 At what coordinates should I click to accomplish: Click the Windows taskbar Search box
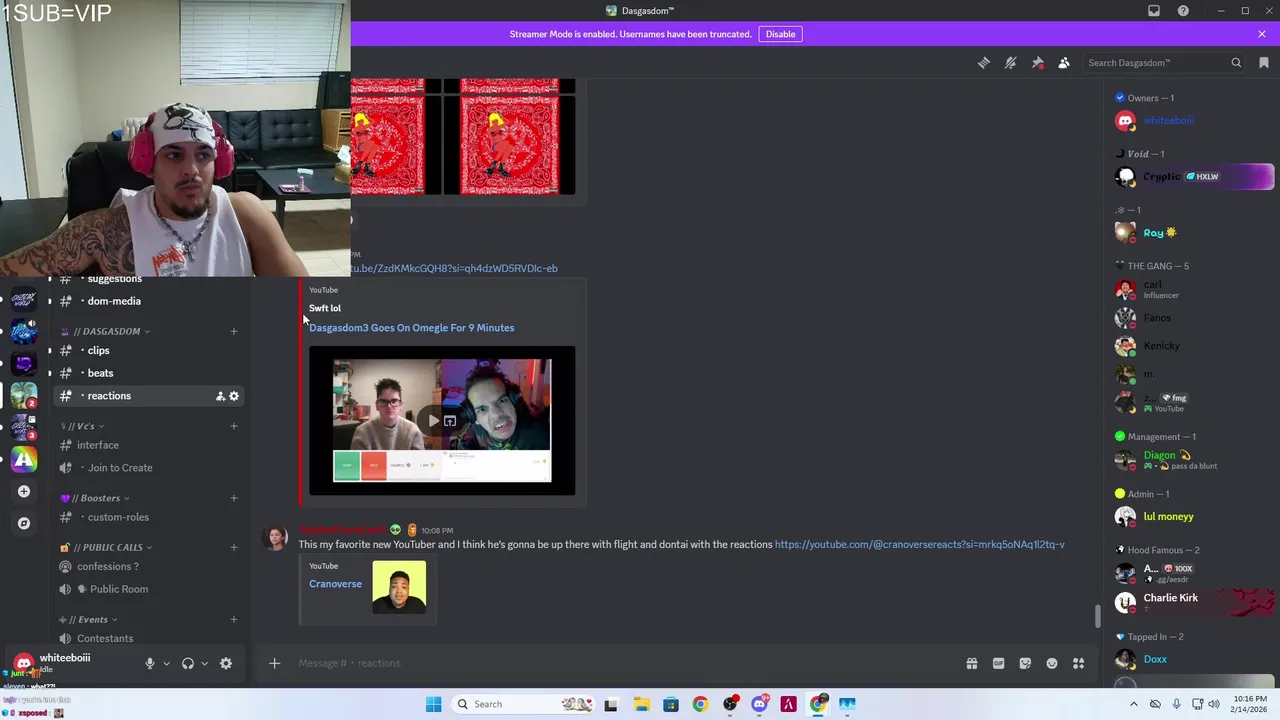[524, 704]
